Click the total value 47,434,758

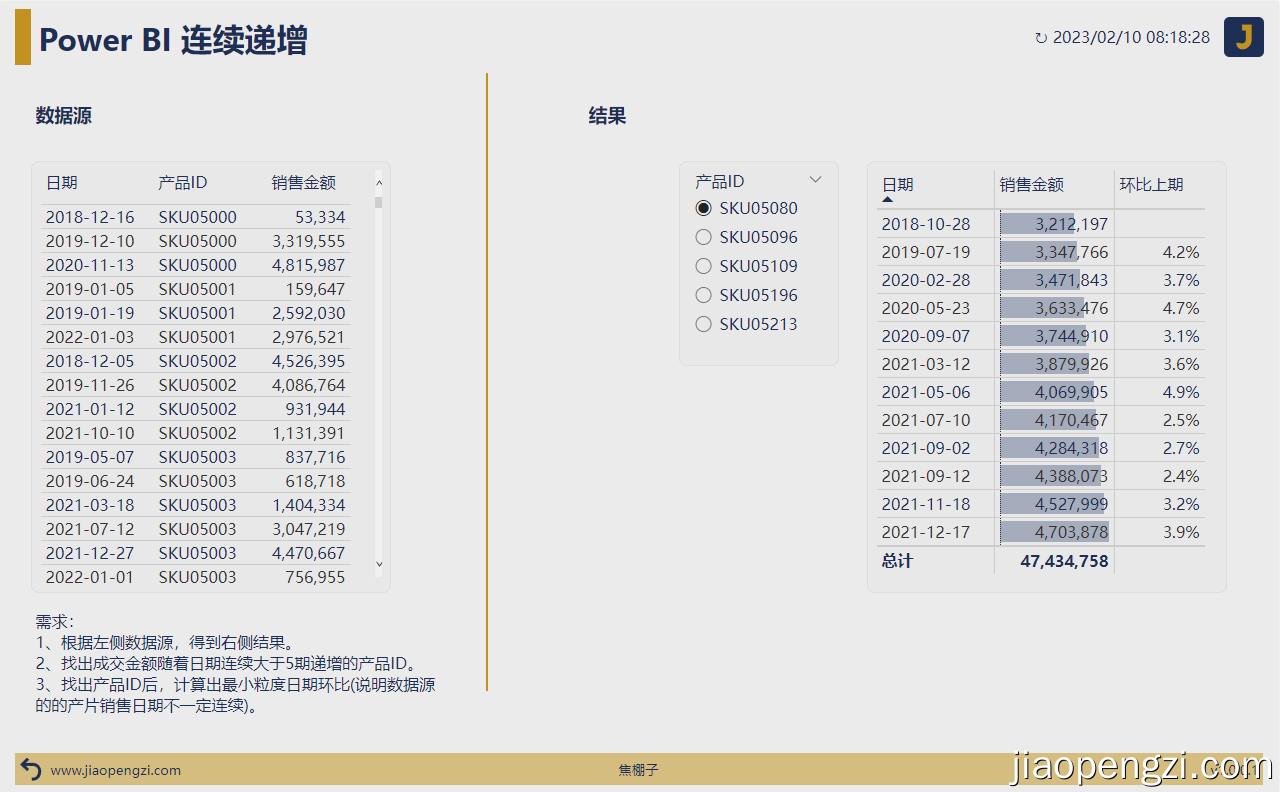1064,561
